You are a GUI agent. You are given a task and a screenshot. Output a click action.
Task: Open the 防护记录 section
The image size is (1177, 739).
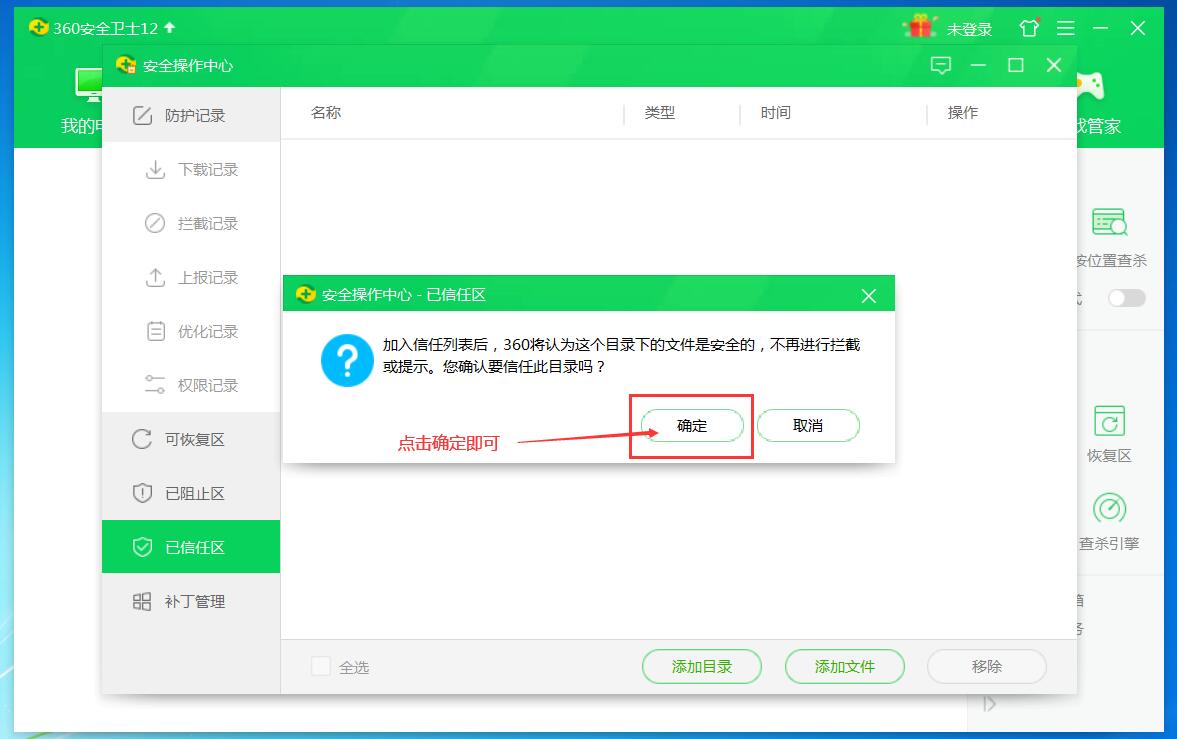(191, 115)
